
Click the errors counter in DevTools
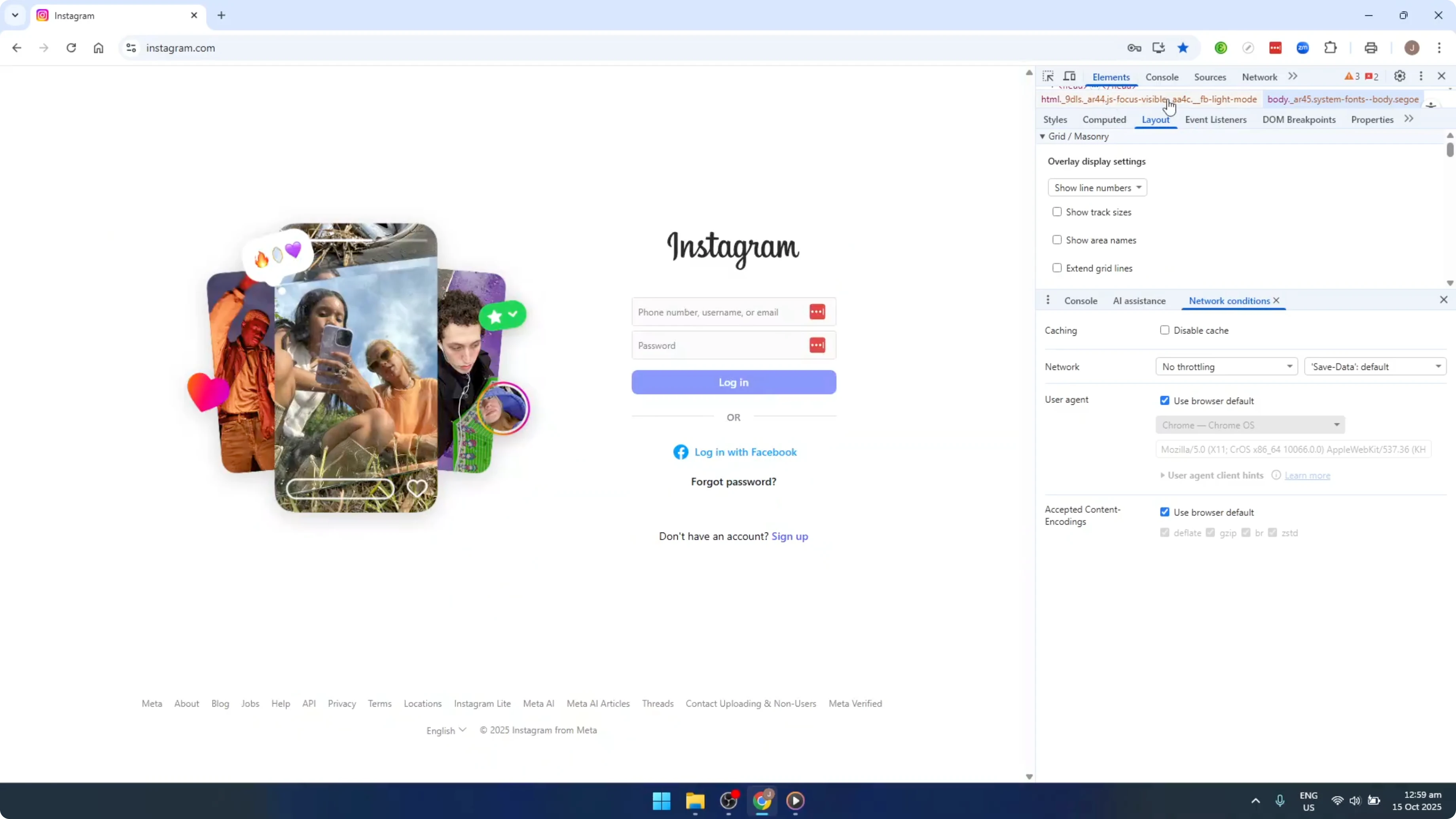(1372, 76)
